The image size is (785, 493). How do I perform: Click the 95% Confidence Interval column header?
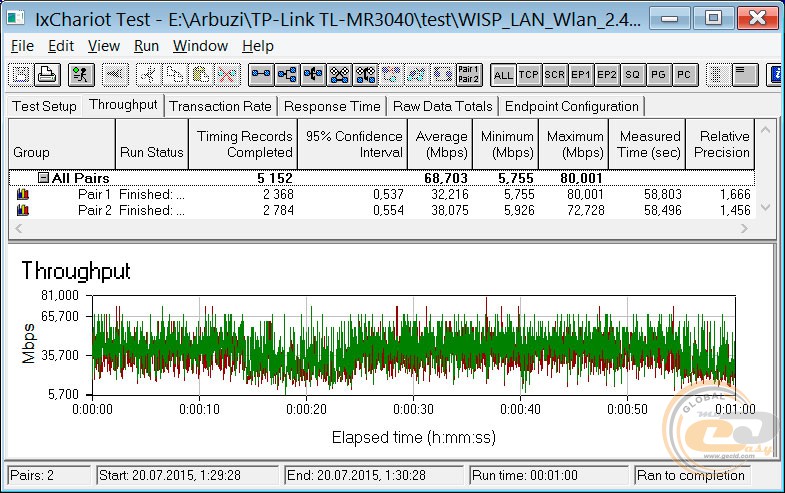[352, 144]
